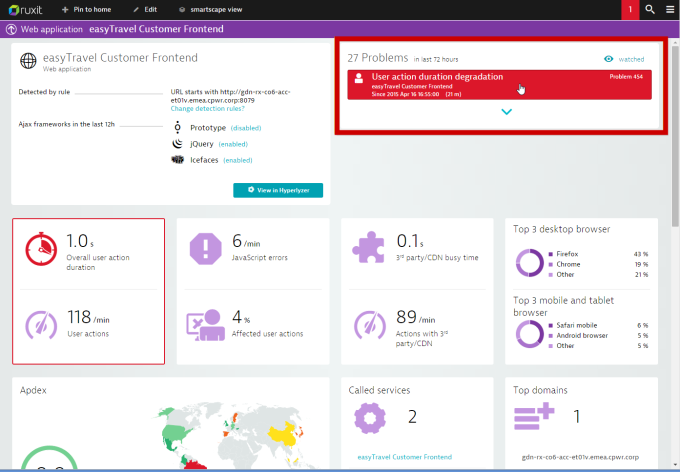Toggle jQuery enabled setting
This screenshot has height=472, width=680.
pos(233,144)
